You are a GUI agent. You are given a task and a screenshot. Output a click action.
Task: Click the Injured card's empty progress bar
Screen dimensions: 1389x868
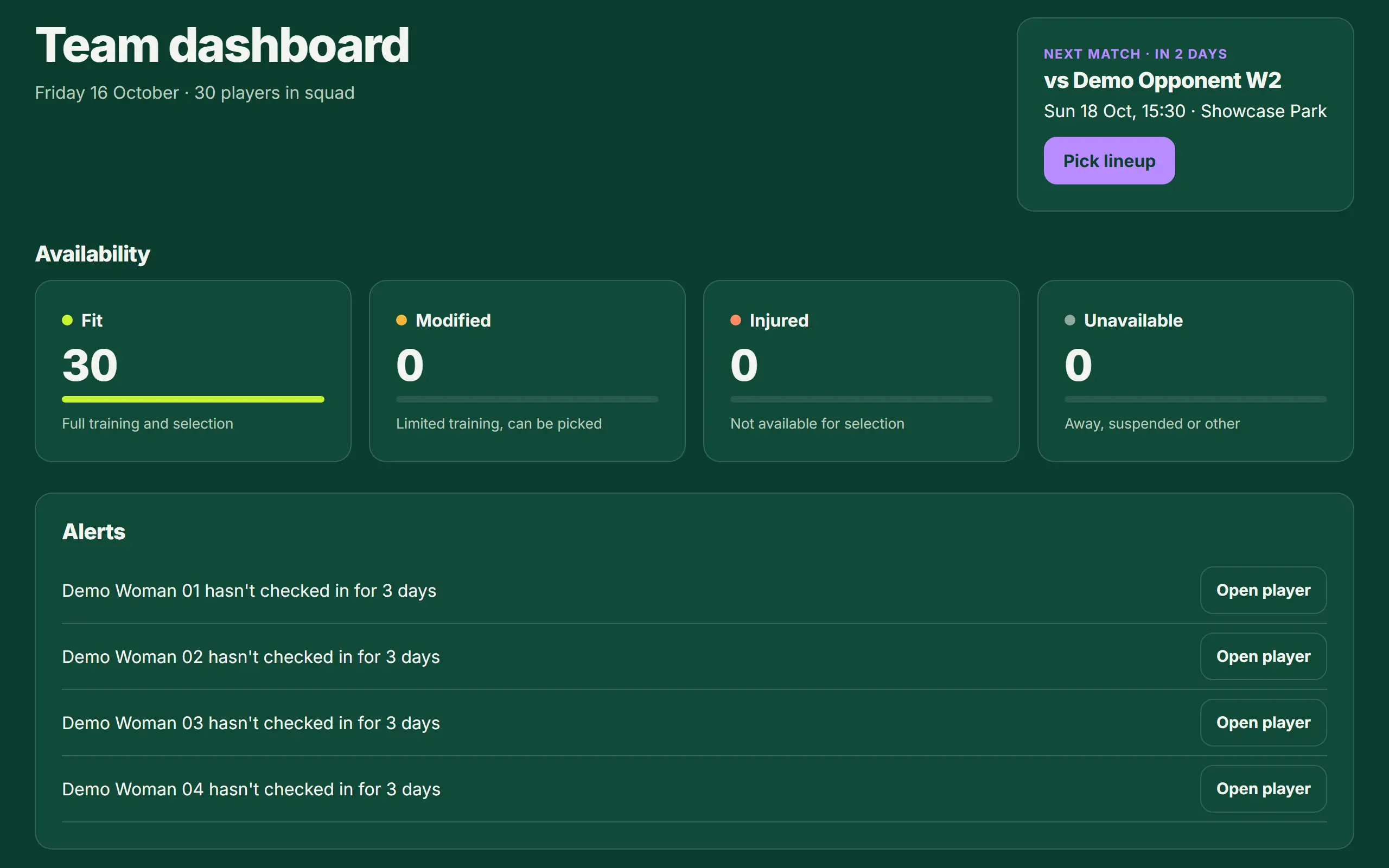click(x=861, y=399)
